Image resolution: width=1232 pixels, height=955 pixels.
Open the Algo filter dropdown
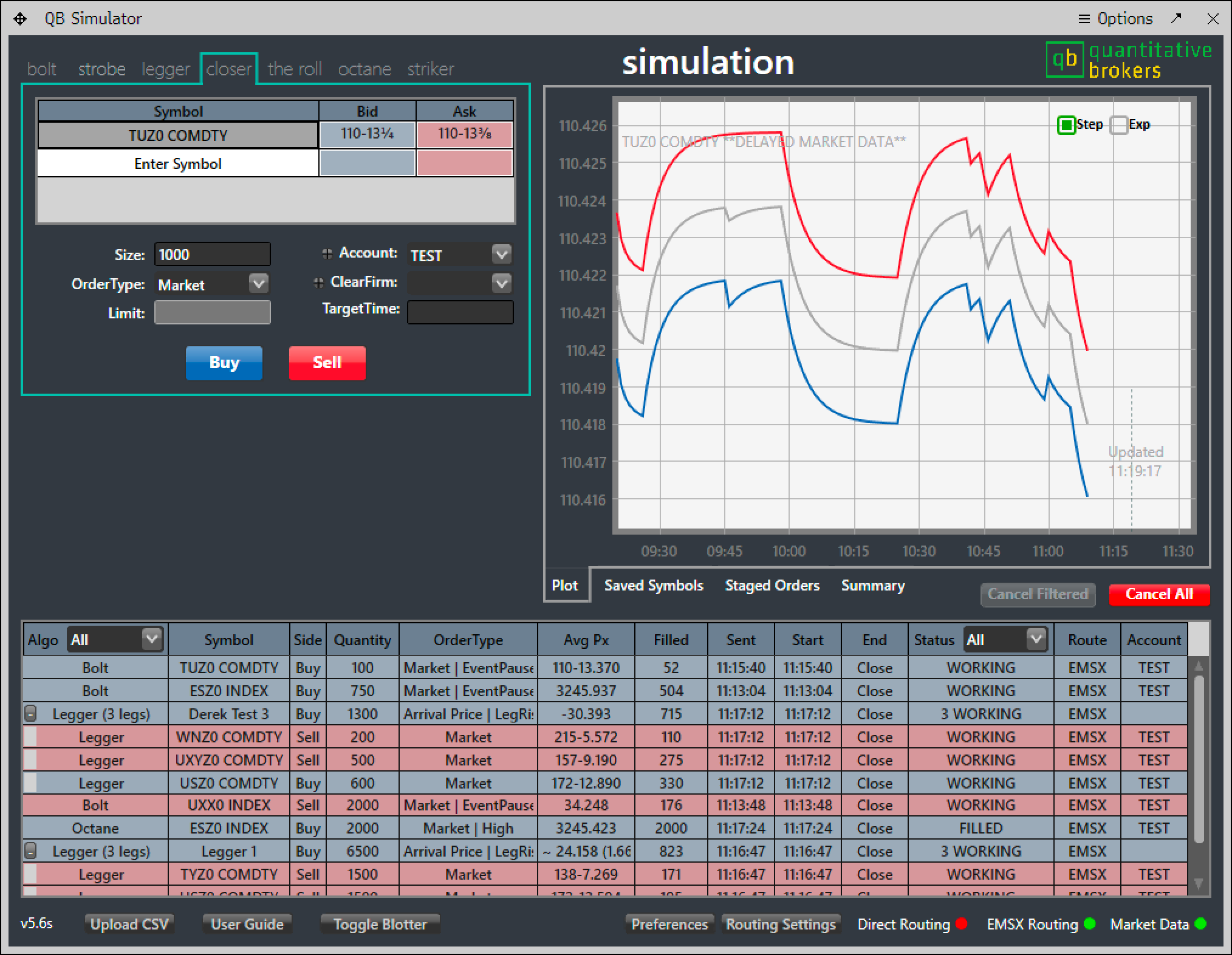point(151,639)
